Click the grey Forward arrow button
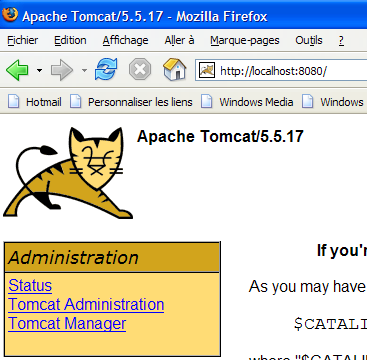Image resolution: width=367 pixels, height=360 pixels. point(62,70)
